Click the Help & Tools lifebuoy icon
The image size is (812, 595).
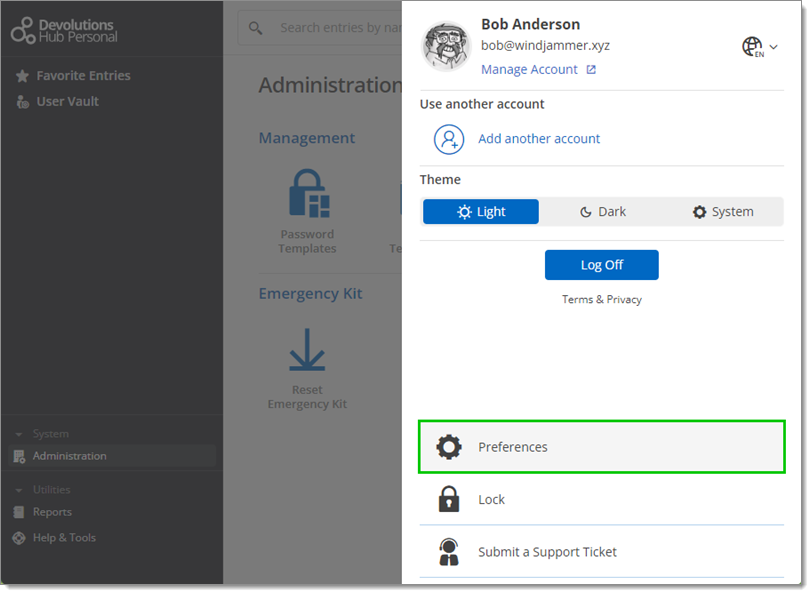tap(19, 539)
